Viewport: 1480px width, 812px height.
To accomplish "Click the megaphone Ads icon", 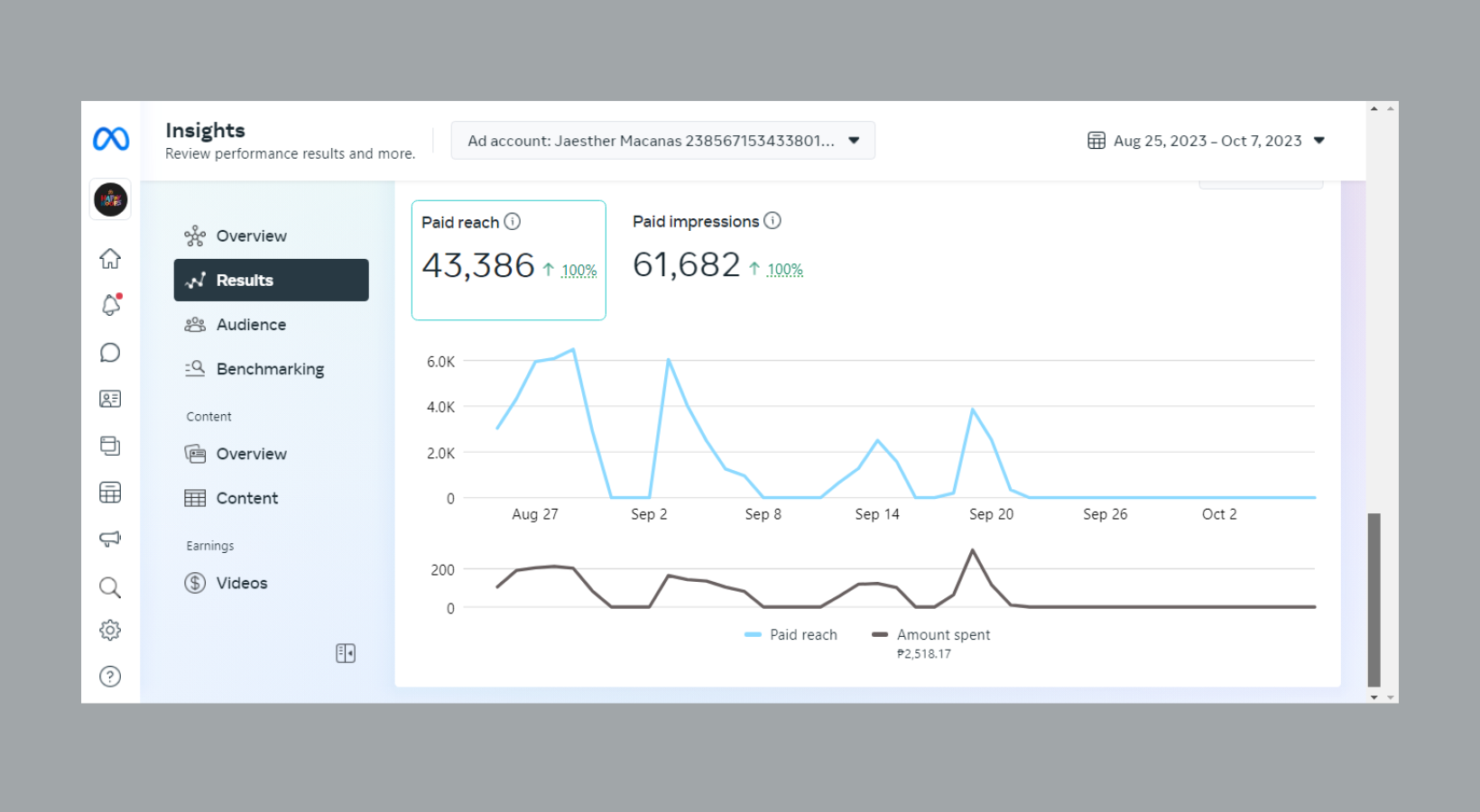I will (x=110, y=539).
